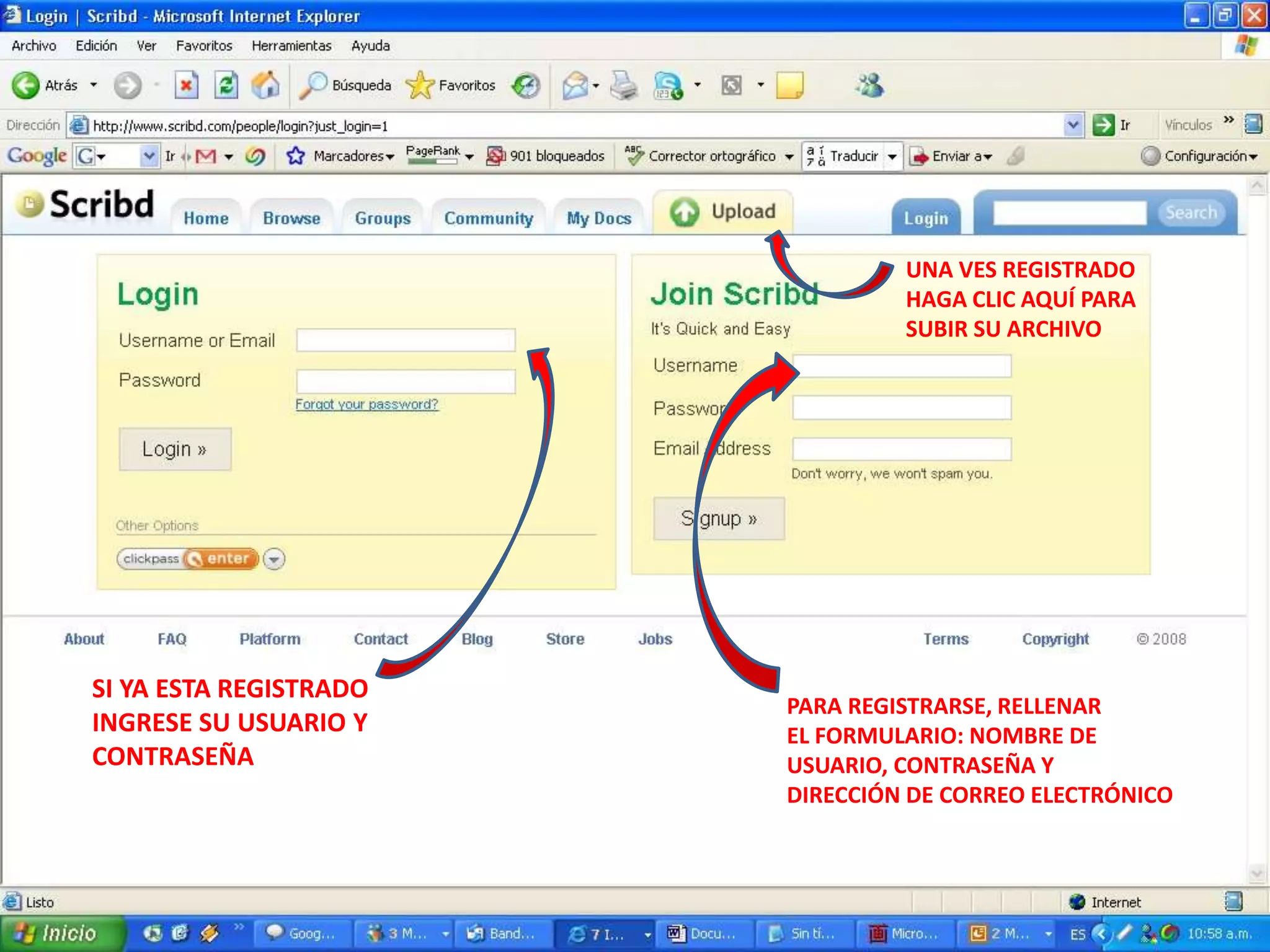Open the Herramientas menu

coord(291,46)
